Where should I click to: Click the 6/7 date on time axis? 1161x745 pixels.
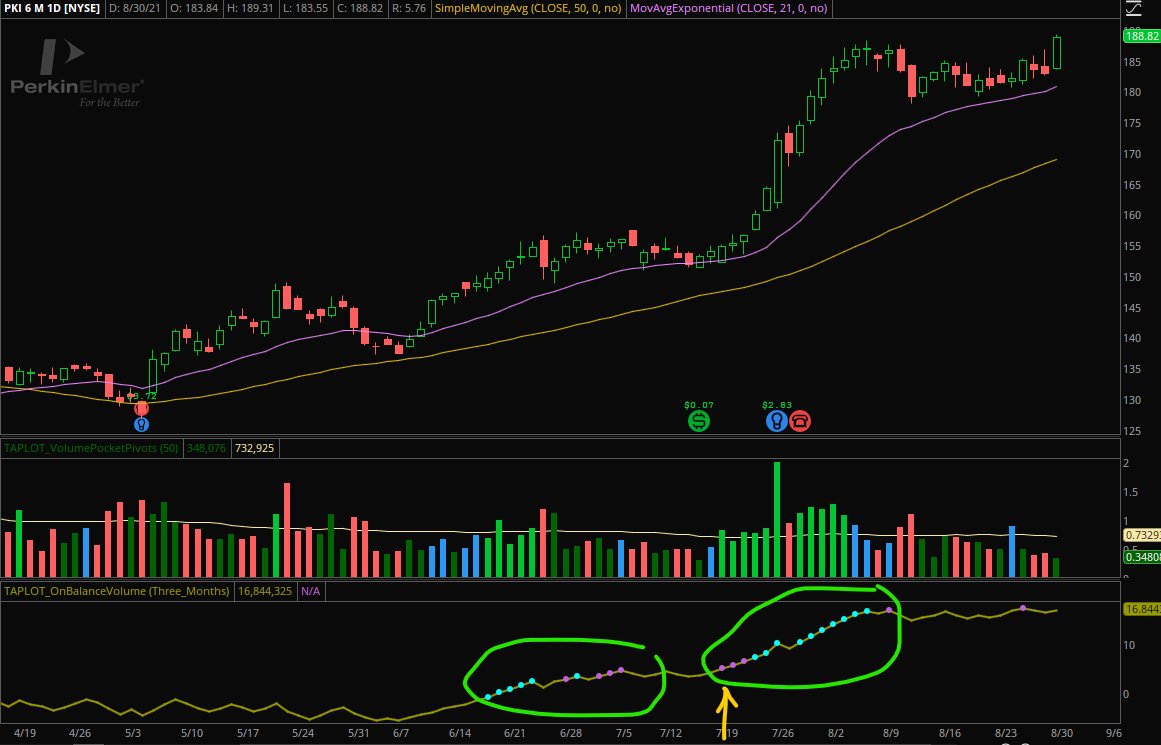401,733
